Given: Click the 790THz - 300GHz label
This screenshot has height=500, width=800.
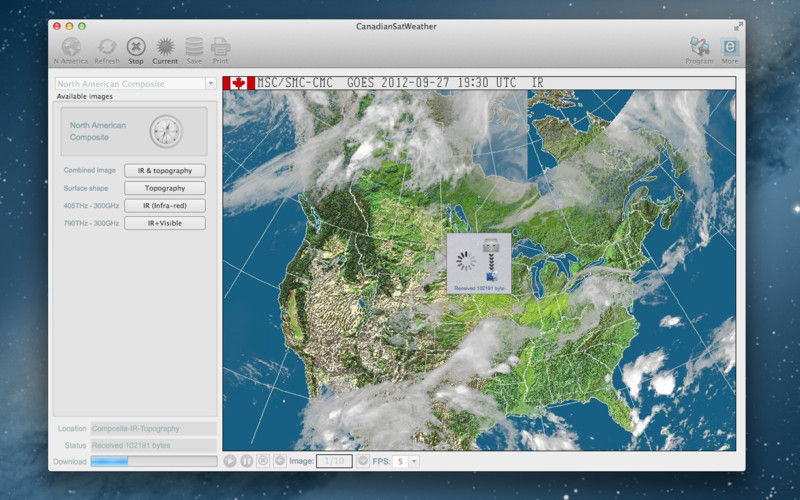Looking at the screenshot, I should [x=91, y=223].
